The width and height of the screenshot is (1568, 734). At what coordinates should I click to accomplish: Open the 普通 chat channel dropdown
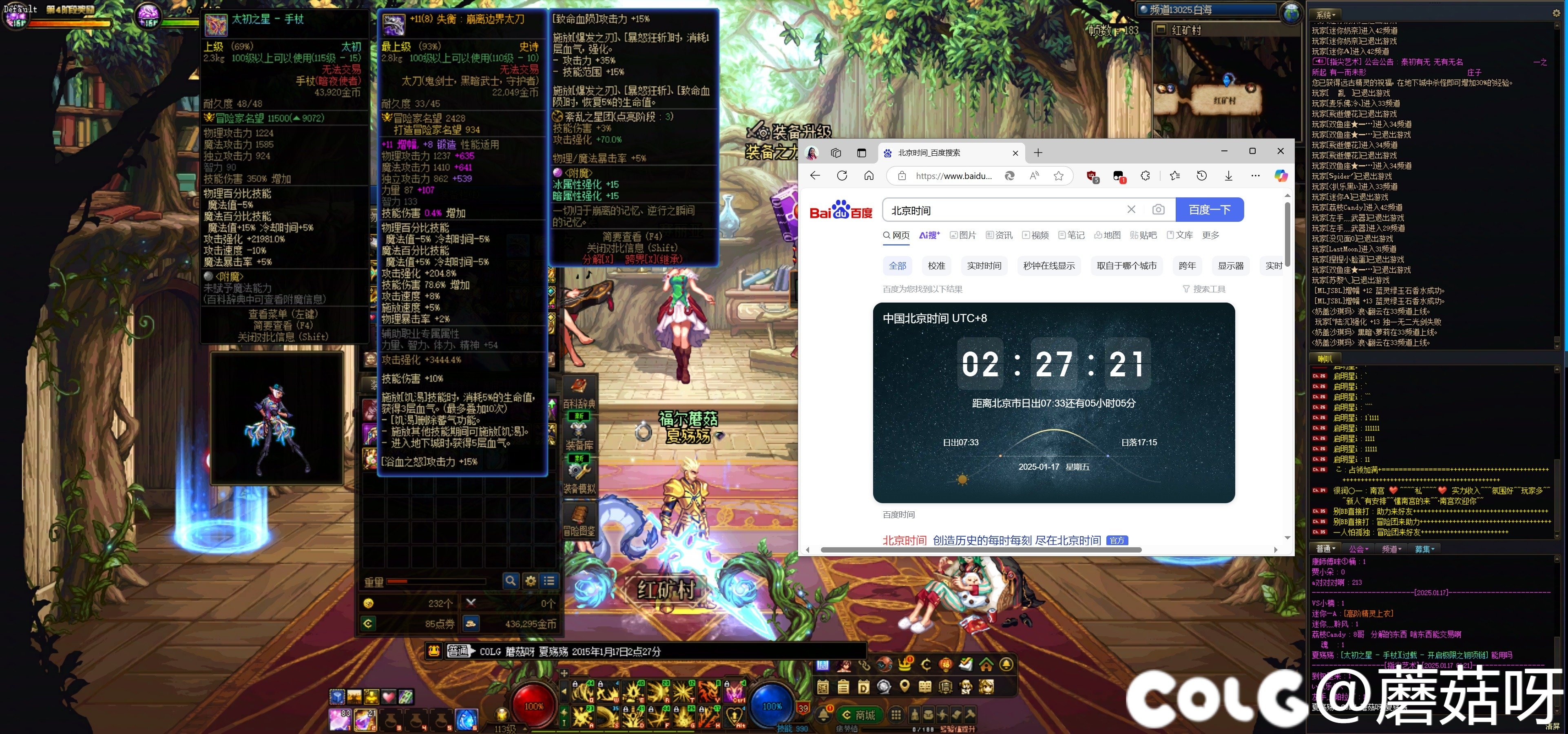[x=1326, y=549]
